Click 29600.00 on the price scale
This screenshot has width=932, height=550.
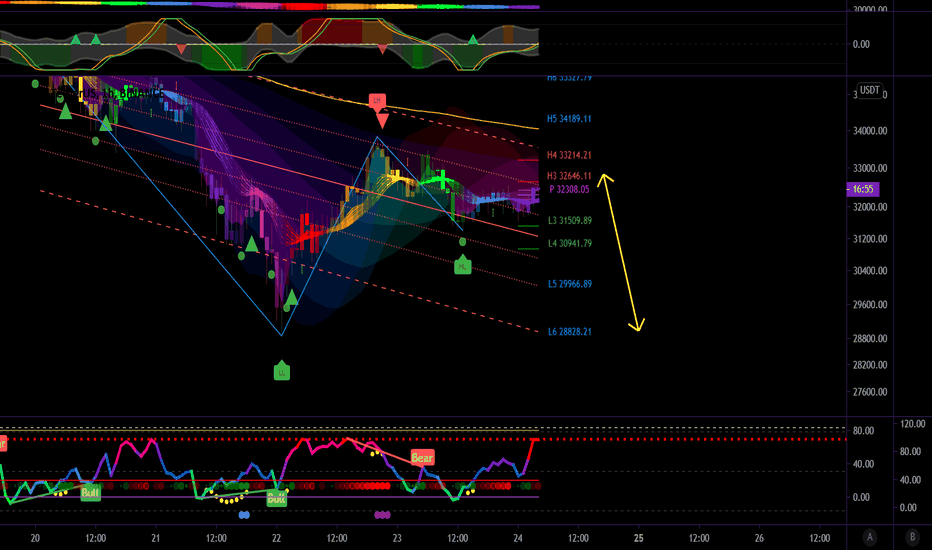pos(870,304)
